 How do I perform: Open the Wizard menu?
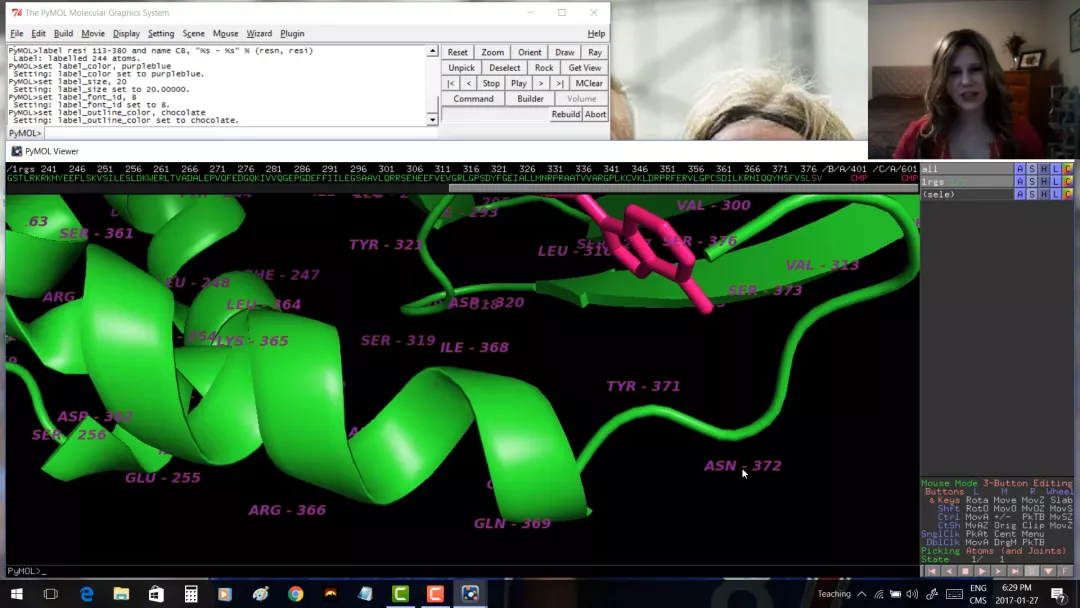(x=259, y=34)
